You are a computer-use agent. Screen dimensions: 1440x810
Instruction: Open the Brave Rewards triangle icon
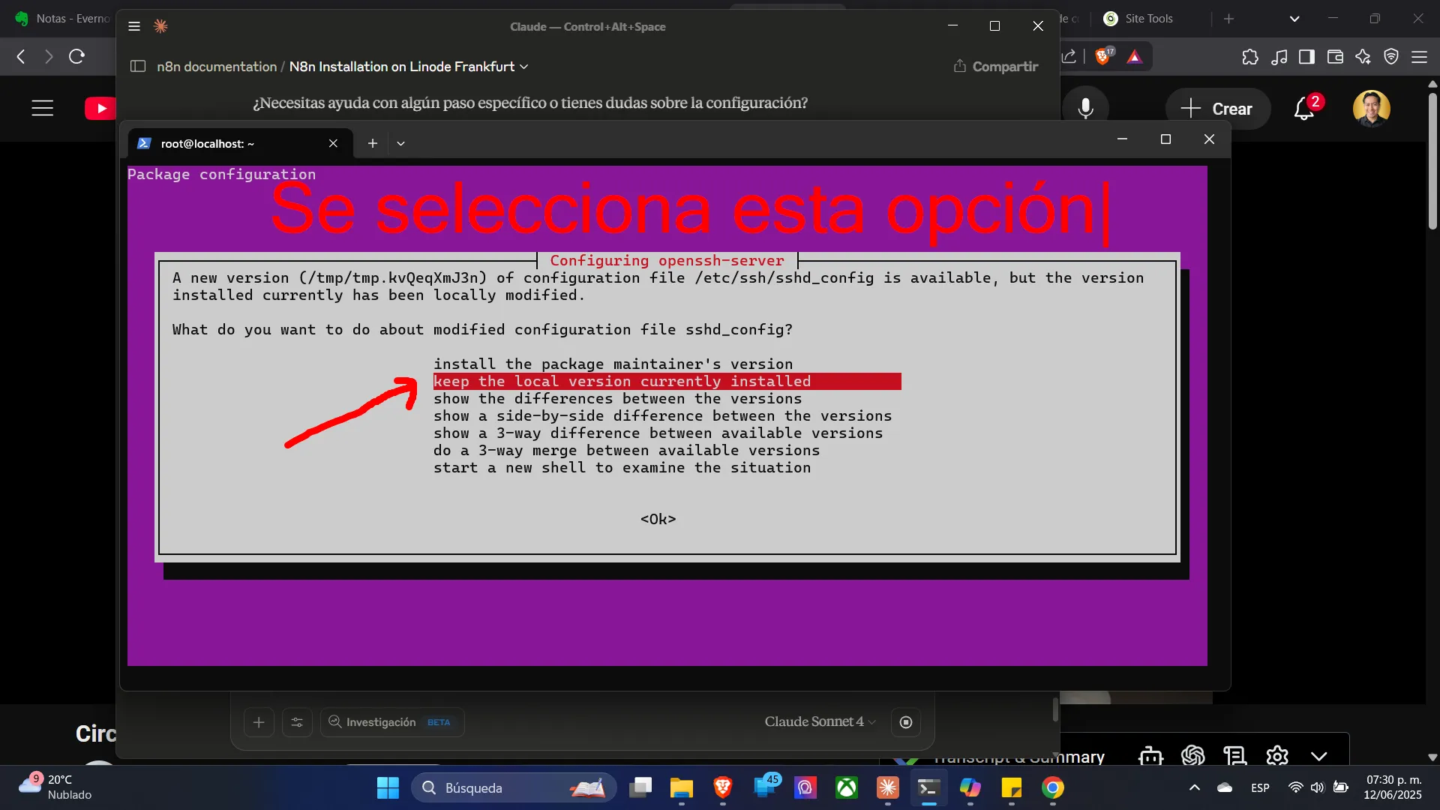click(x=1134, y=57)
